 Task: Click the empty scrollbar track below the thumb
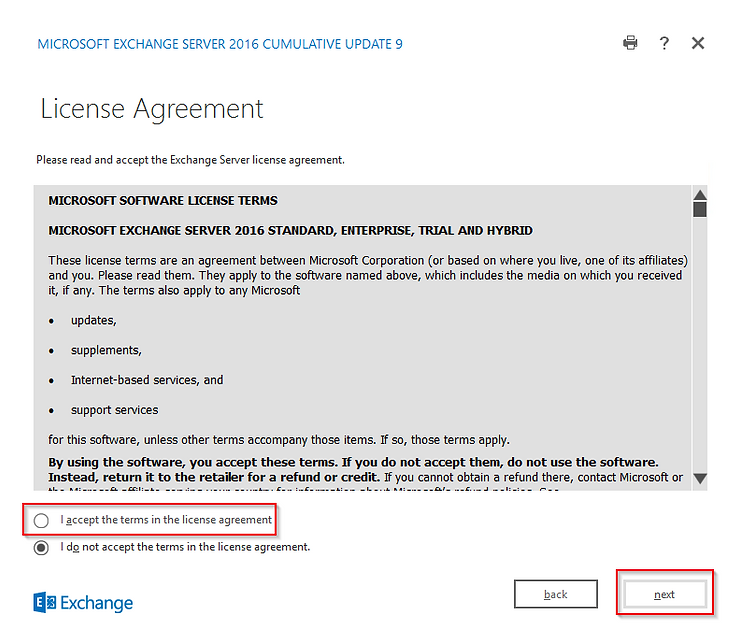click(x=700, y=350)
